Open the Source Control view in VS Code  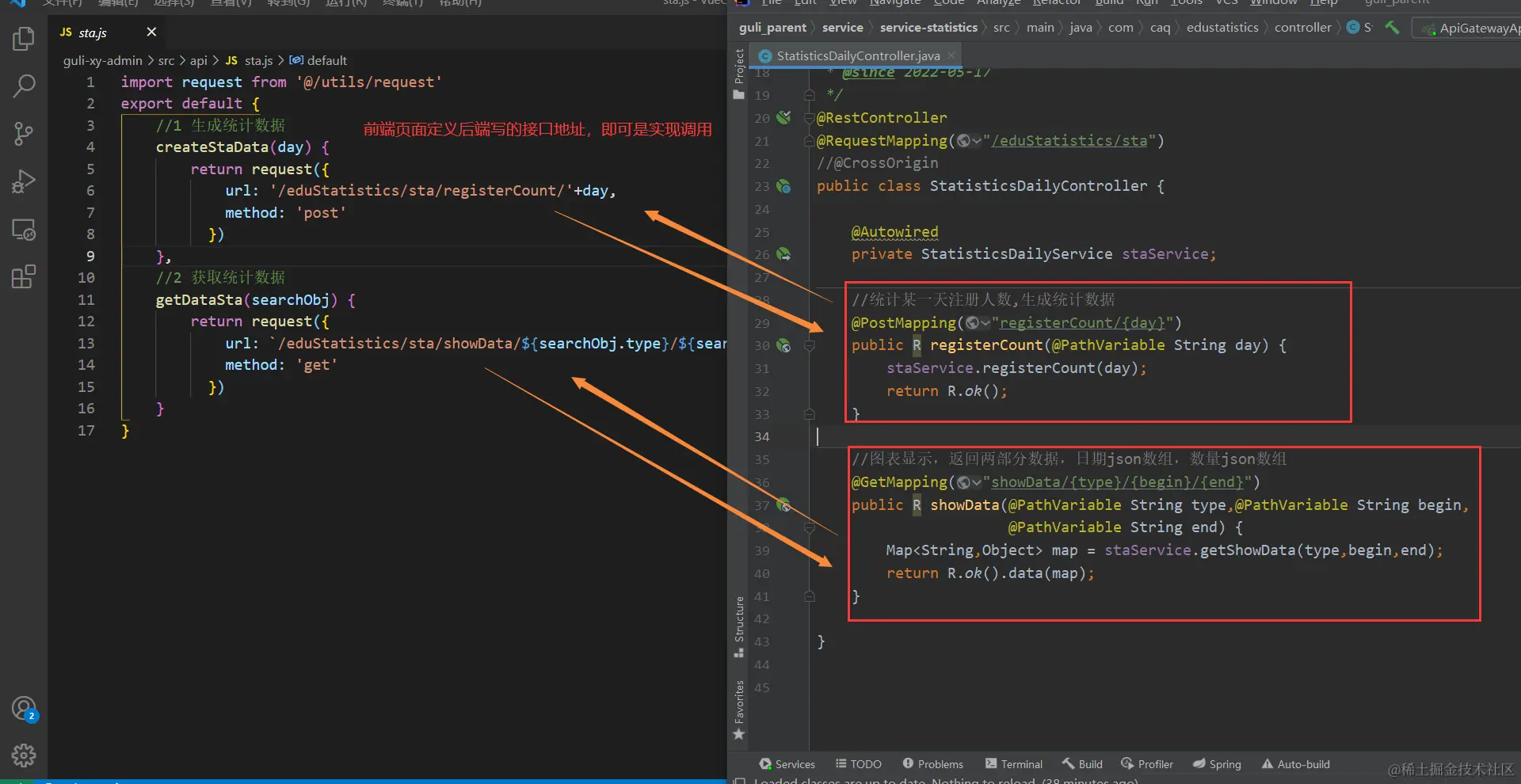(24, 134)
